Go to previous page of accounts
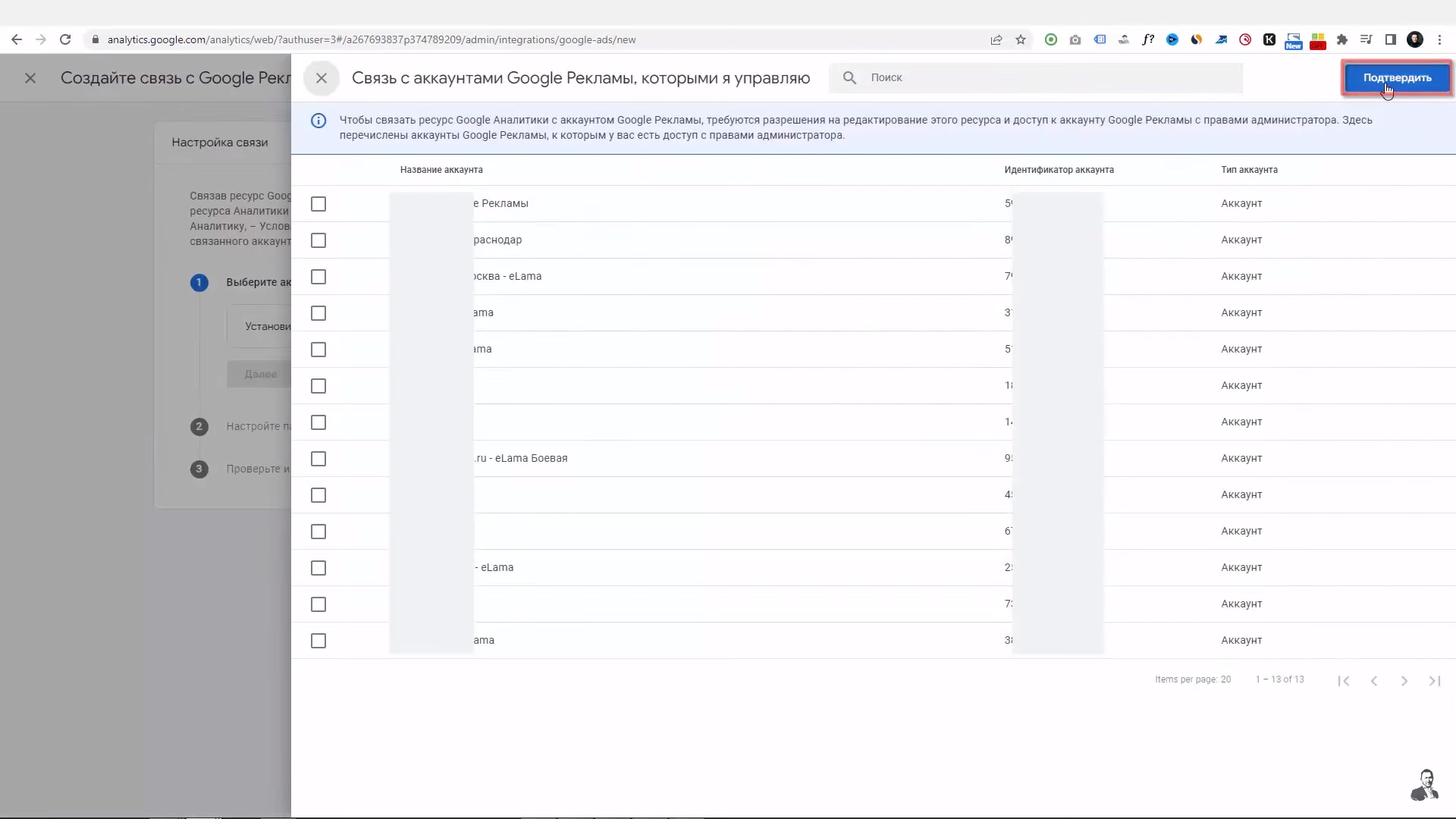The width and height of the screenshot is (1456, 819). click(x=1374, y=680)
